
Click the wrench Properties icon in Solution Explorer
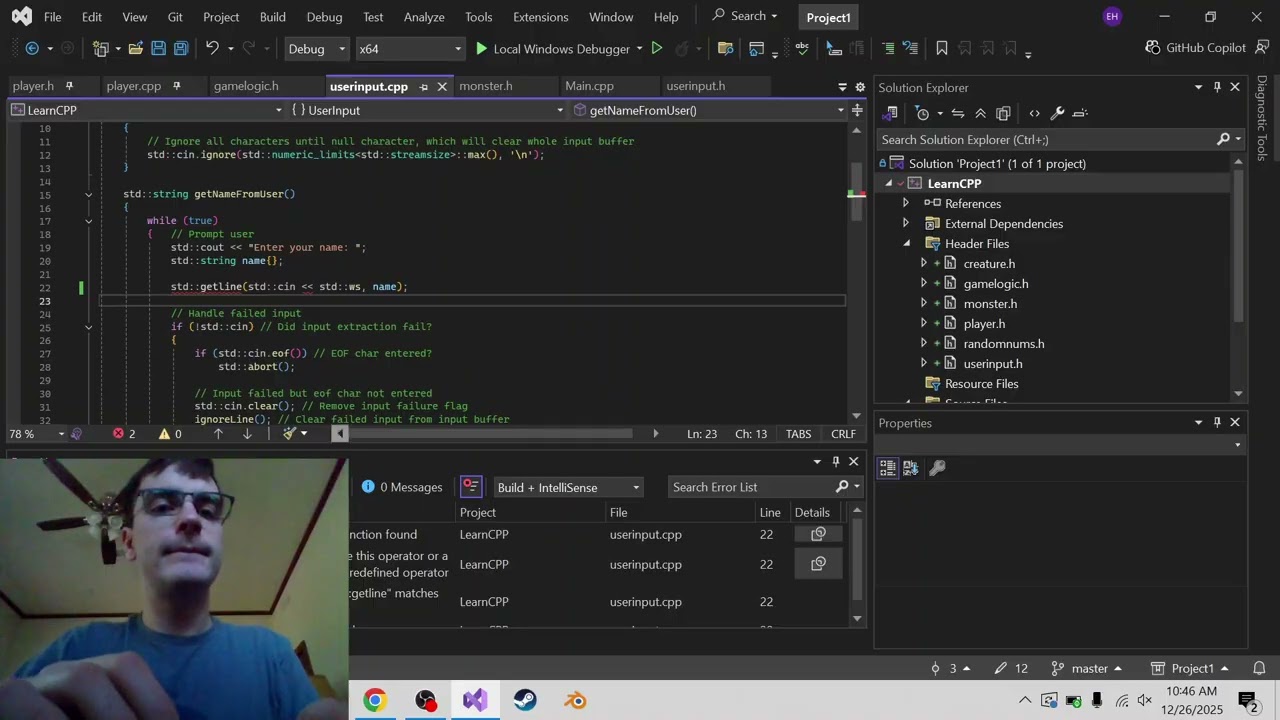1057,113
